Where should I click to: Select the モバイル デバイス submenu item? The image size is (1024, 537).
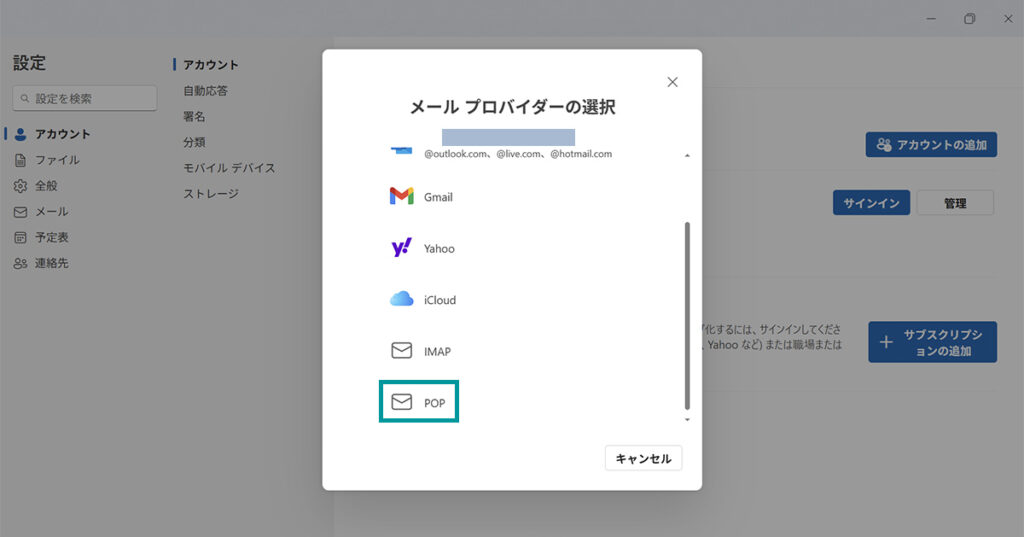pyautogui.click(x=229, y=168)
